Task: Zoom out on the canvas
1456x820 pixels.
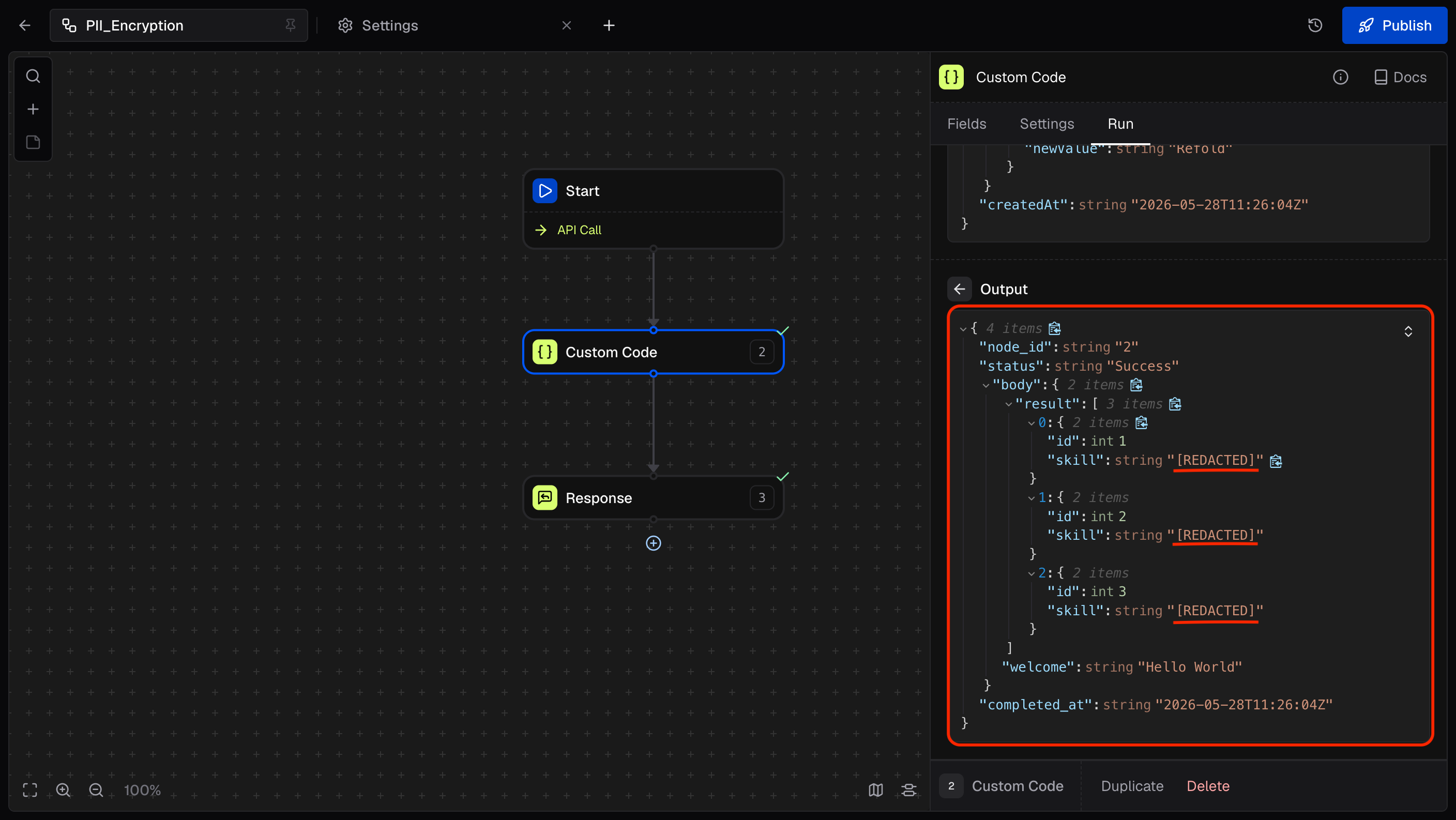Action: [96, 790]
